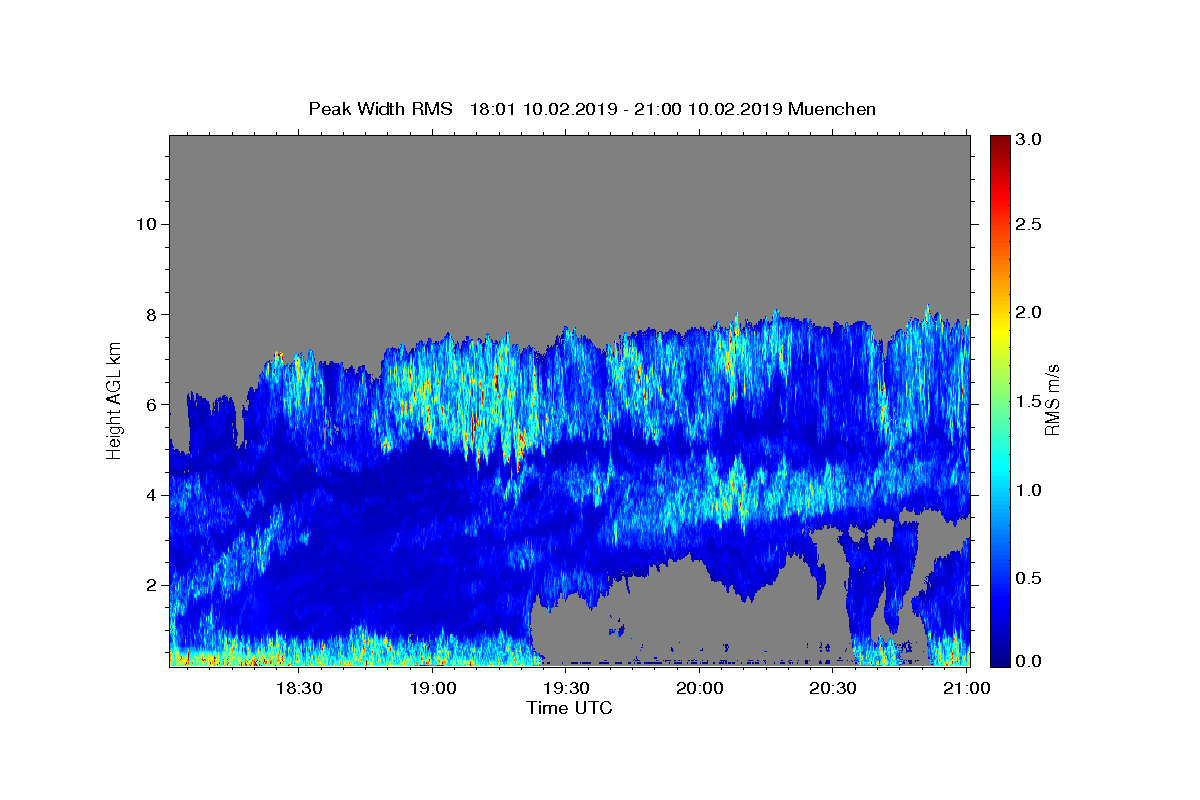Viewport: 1200px width, 800px height.
Task: Click the 19:30 time tick label
Action: click(566, 688)
